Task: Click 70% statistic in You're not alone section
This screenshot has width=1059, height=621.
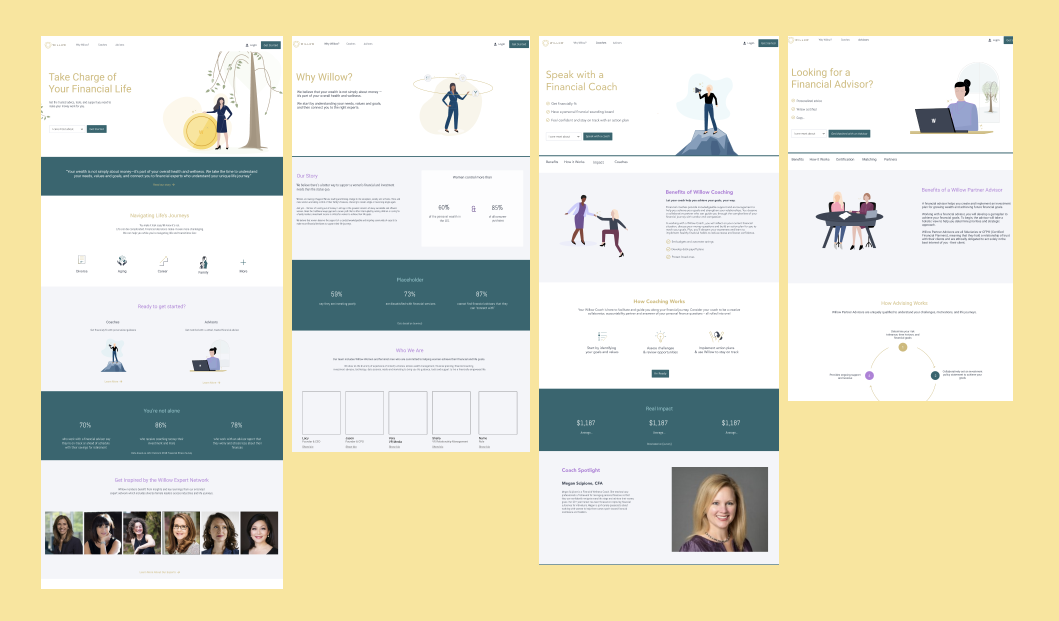Action: pos(85,425)
